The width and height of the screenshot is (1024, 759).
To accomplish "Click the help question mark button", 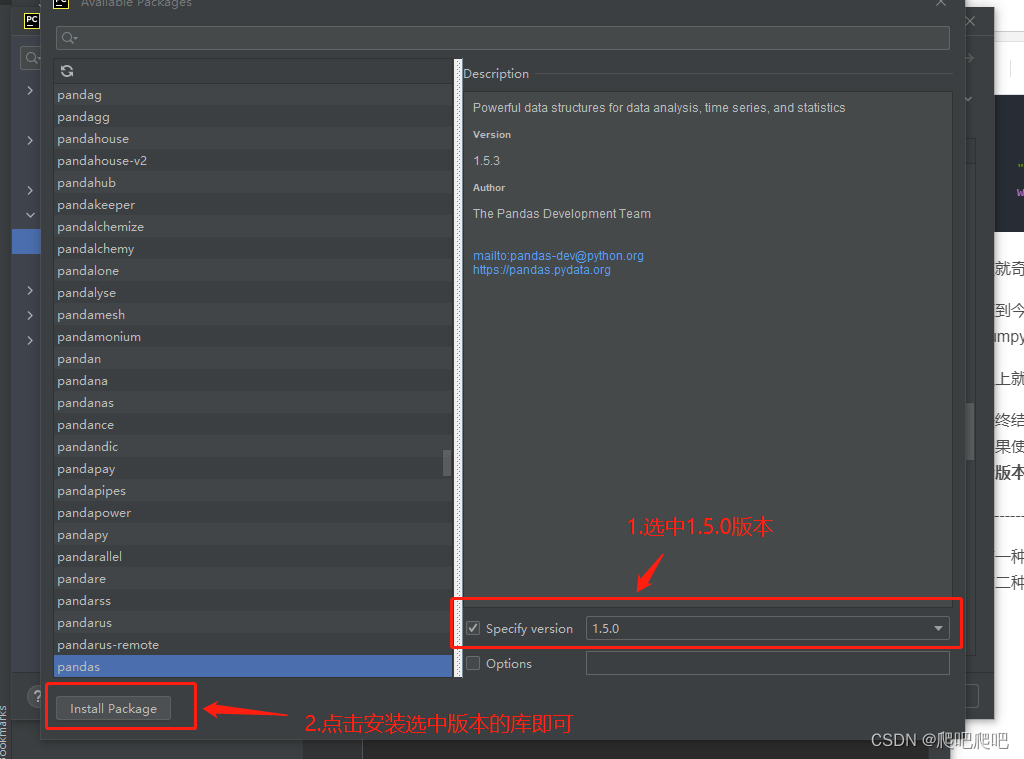I will tap(37, 697).
